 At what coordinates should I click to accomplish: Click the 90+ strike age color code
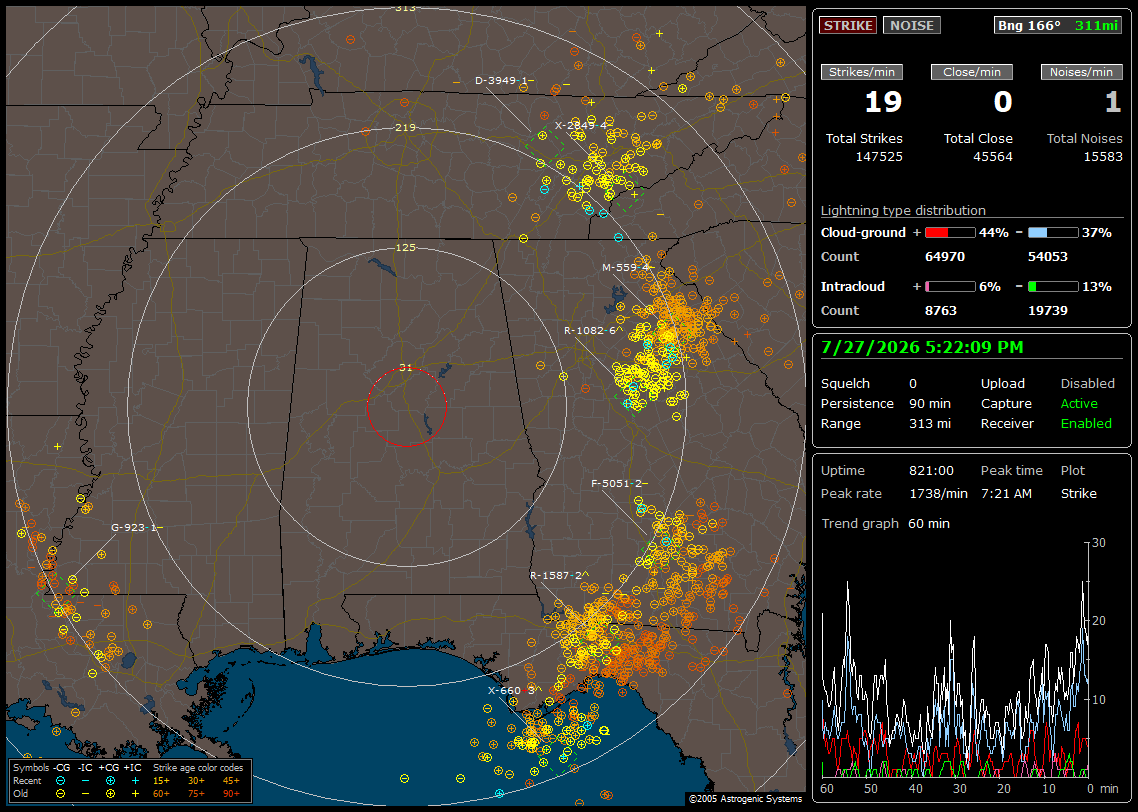231,794
